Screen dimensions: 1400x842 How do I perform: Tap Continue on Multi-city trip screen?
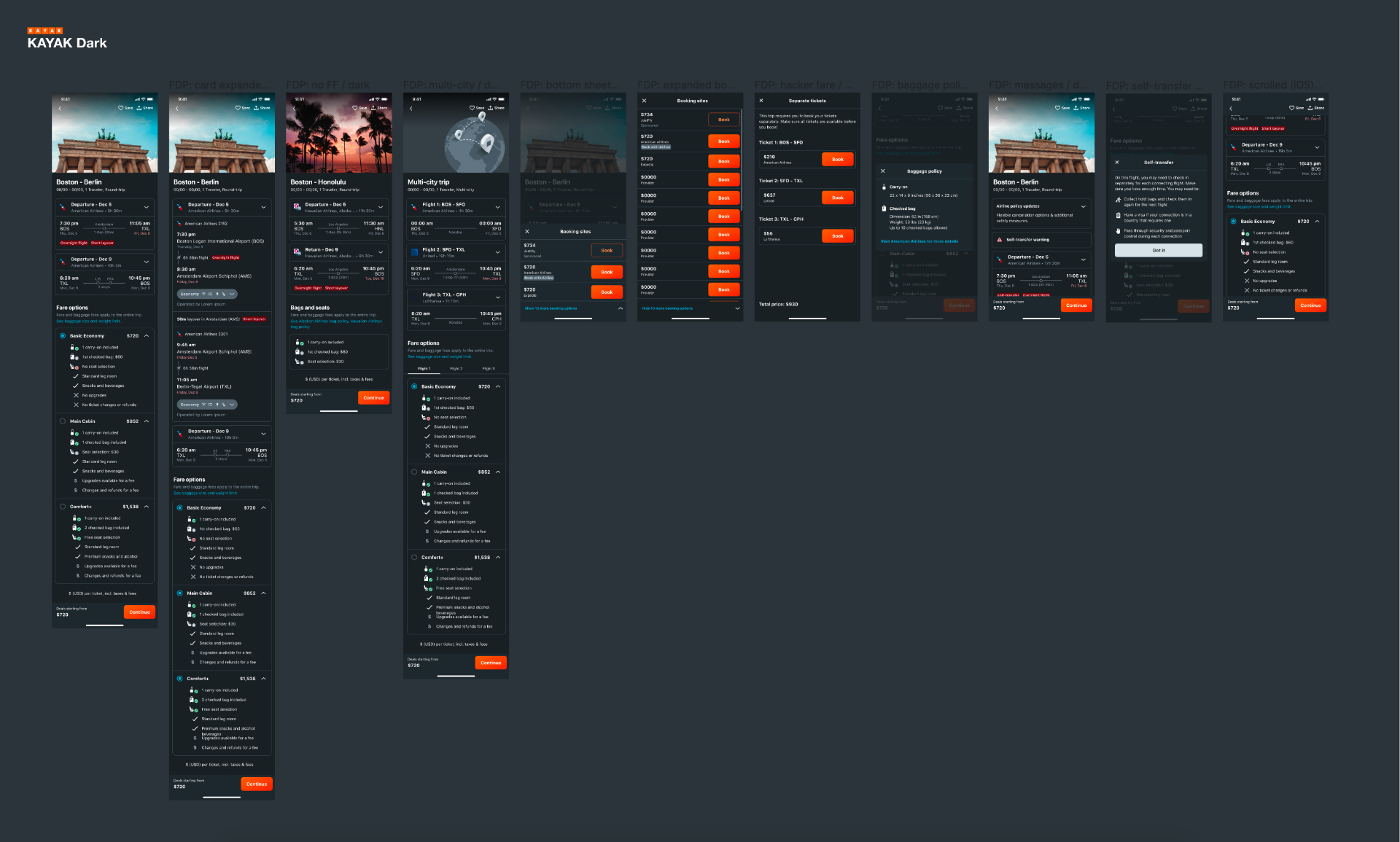coord(491,663)
